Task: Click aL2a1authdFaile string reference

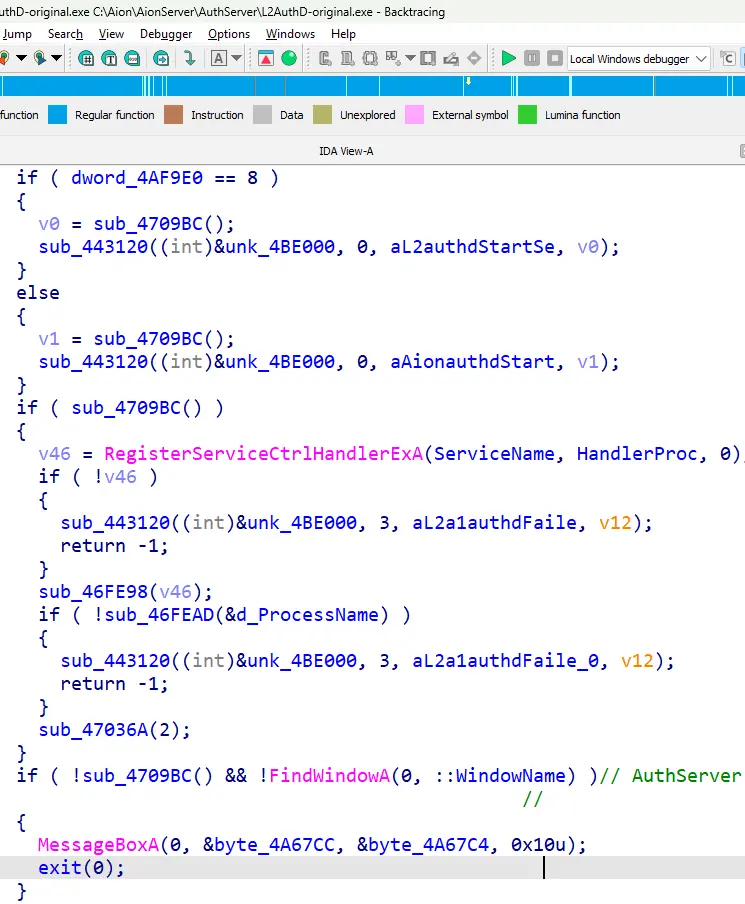Action: tap(495, 523)
